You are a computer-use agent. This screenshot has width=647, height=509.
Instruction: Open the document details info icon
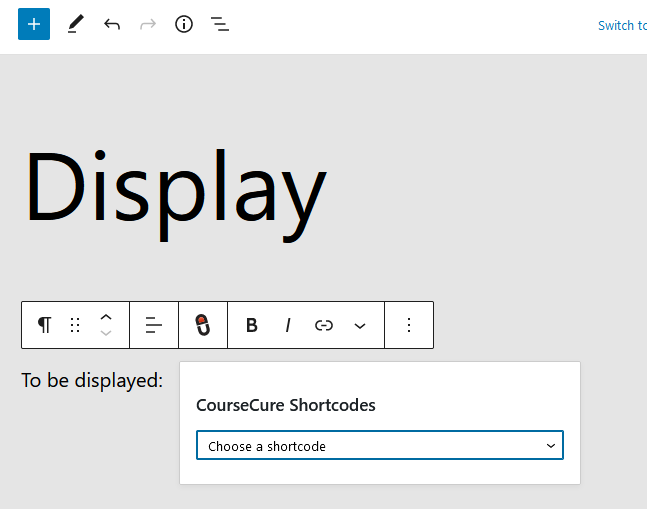pyautogui.click(x=184, y=24)
